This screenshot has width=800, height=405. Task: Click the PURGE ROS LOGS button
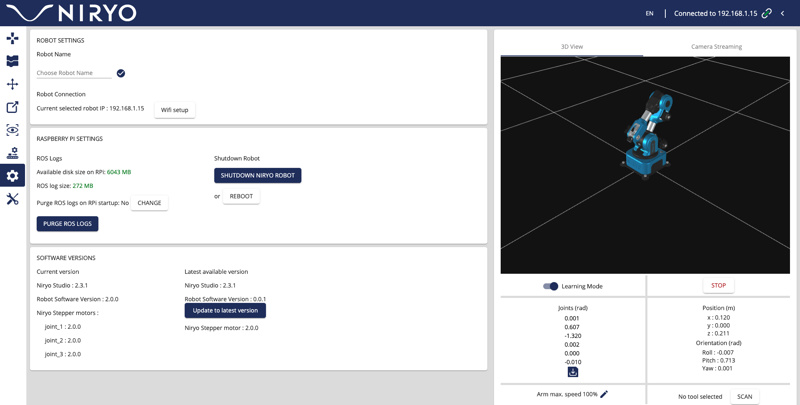tap(67, 224)
